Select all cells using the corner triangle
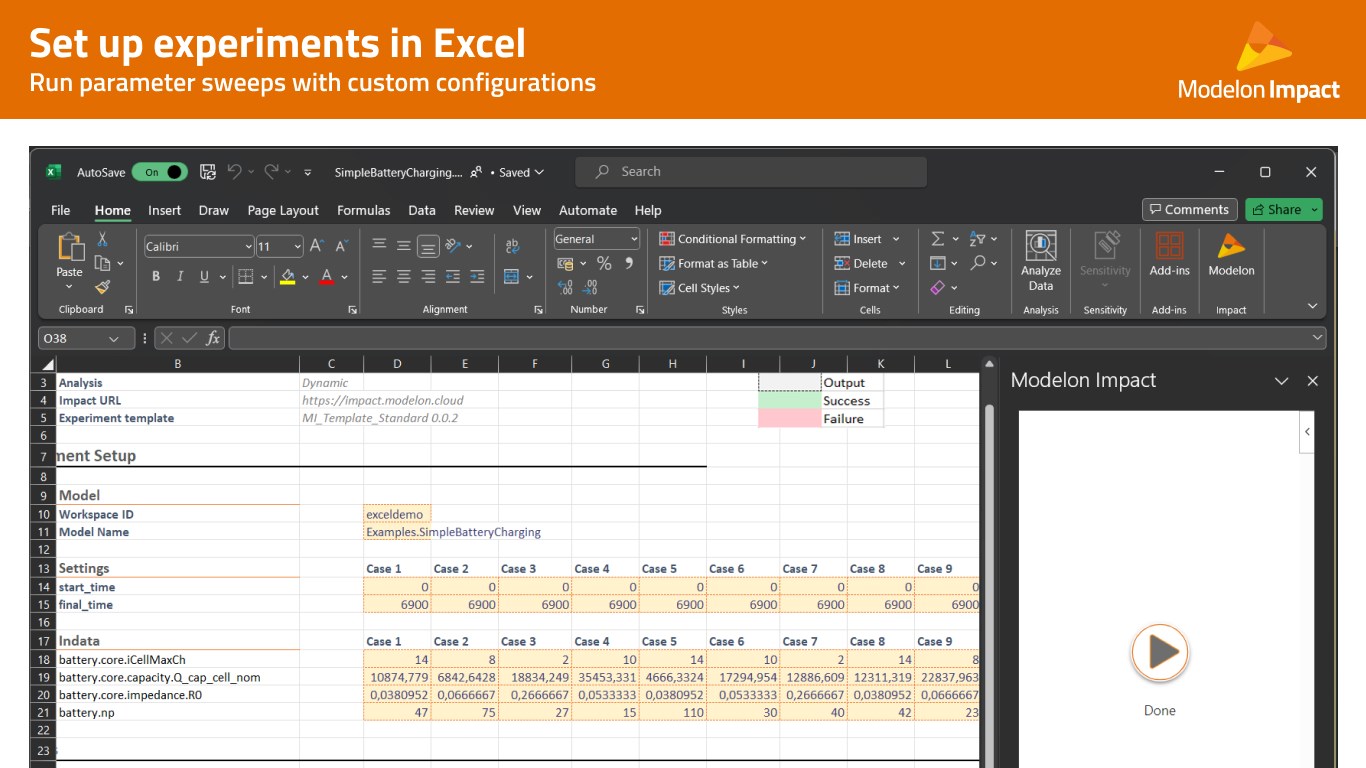 [x=48, y=364]
